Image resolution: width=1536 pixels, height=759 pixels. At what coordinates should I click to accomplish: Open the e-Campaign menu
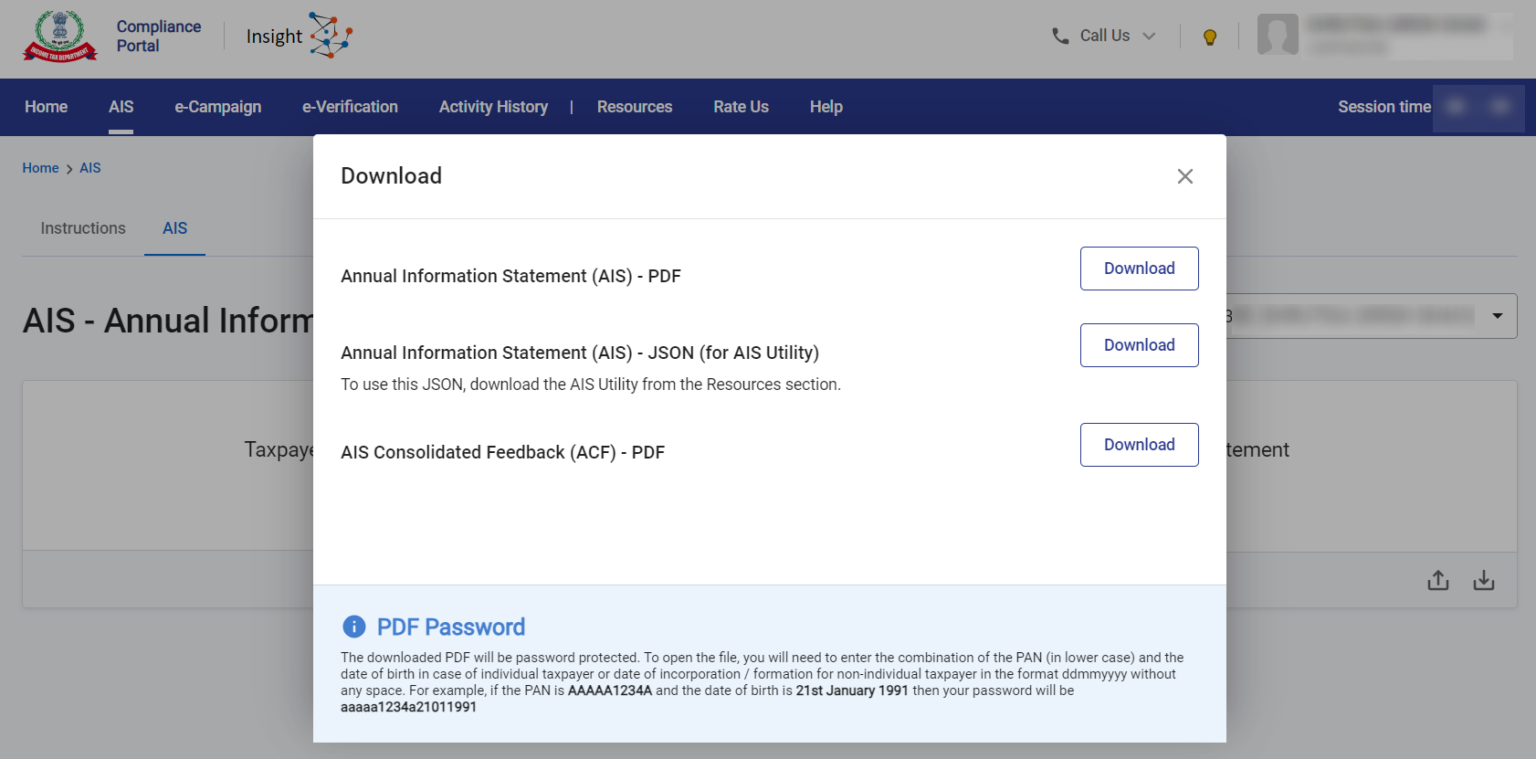click(218, 107)
